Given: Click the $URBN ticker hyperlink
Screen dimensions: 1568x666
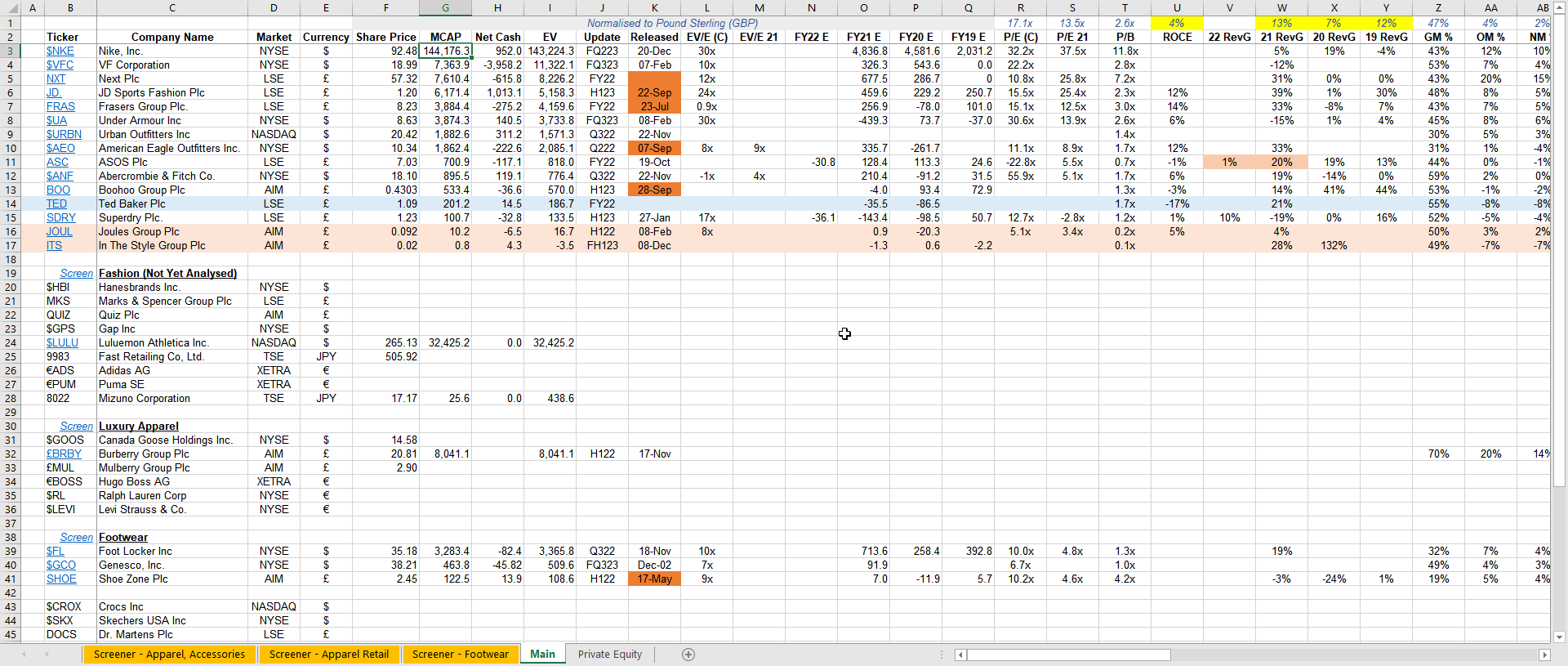Looking at the screenshot, I should [64, 135].
